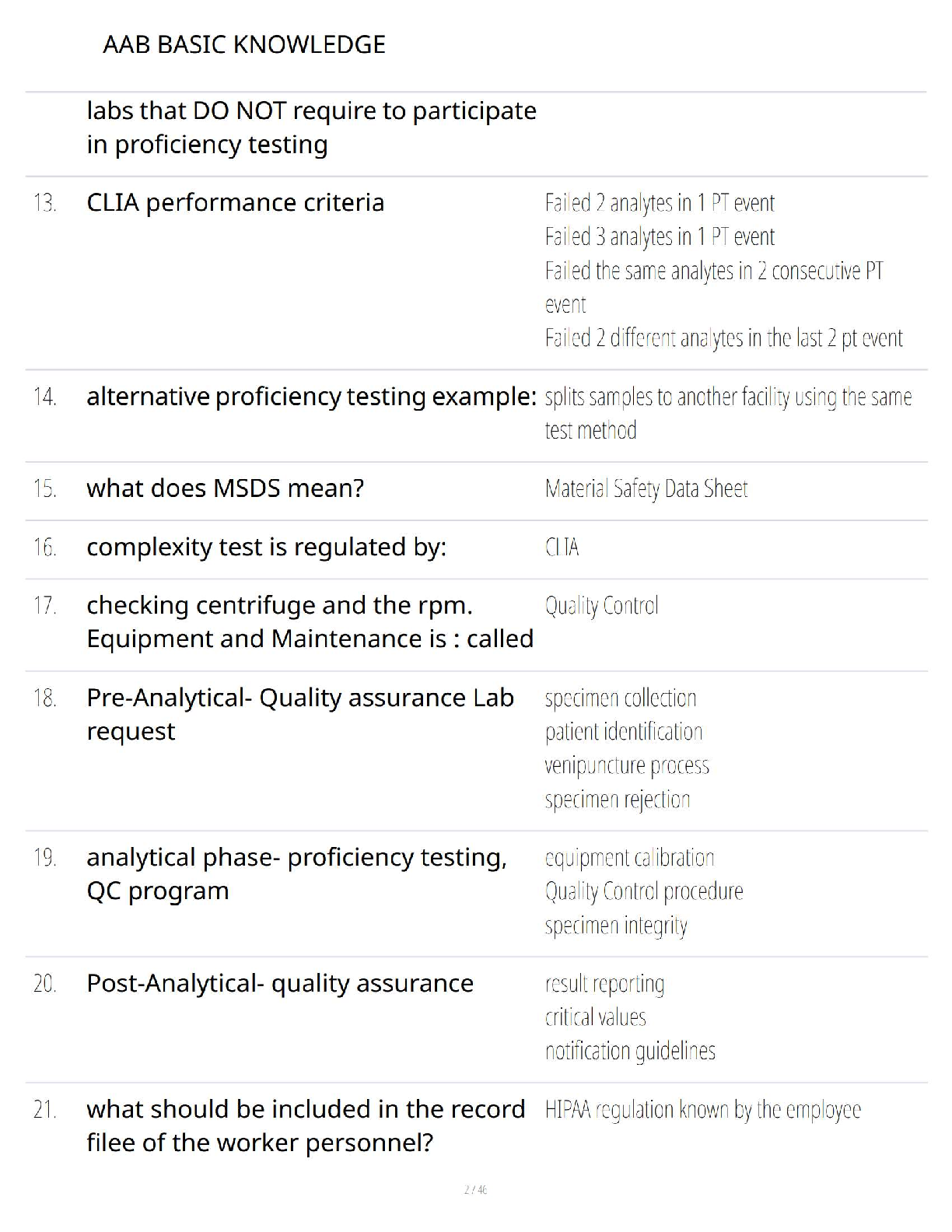
Task: Click the 'specimen rejection' line
Action: coord(618,800)
